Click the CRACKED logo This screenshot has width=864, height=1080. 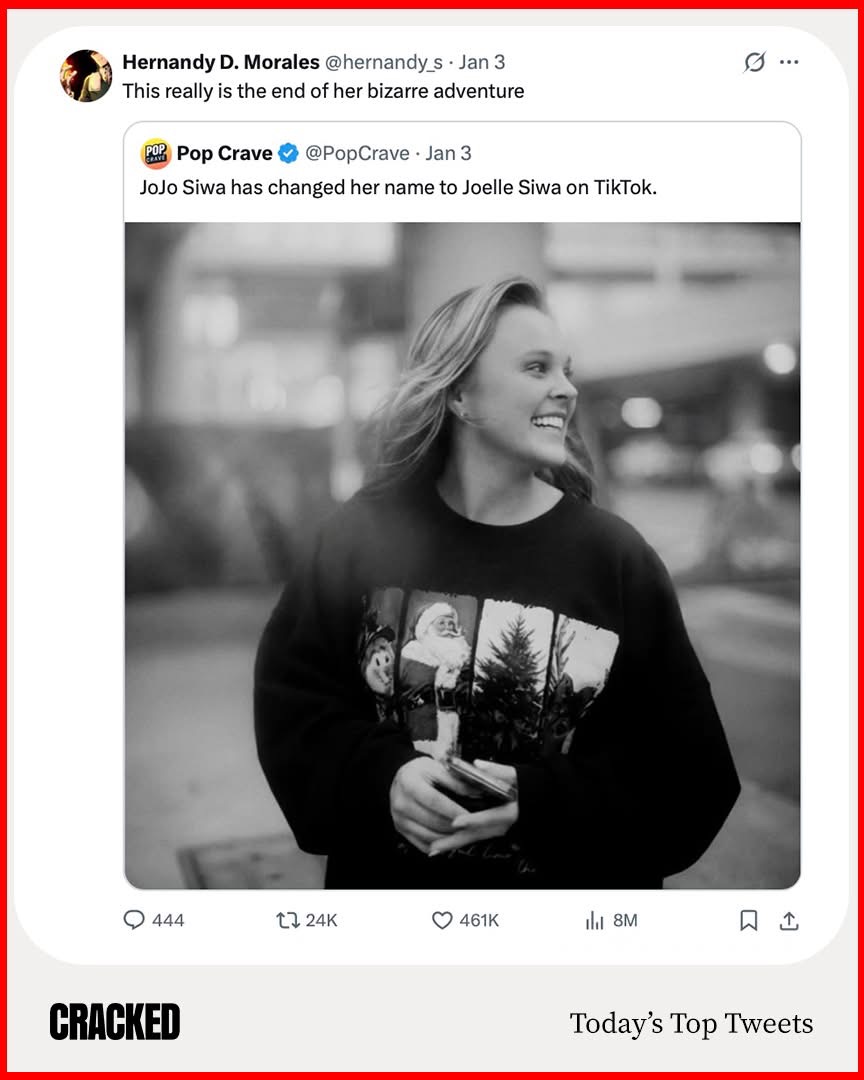point(115,1022)
